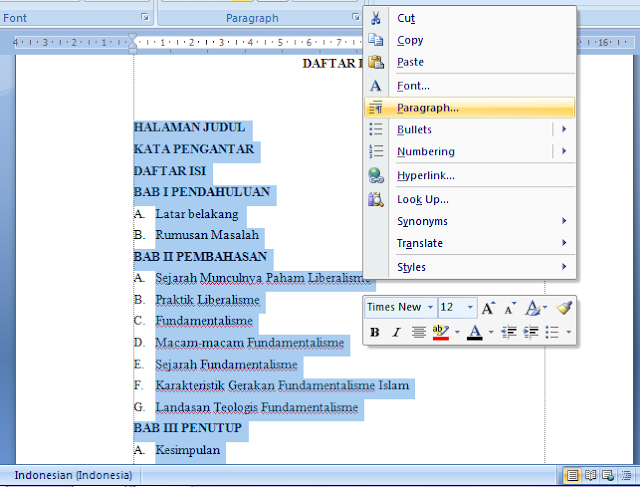
Task: Expand the Numbering submenu arrow
Action: pos(564,151)
